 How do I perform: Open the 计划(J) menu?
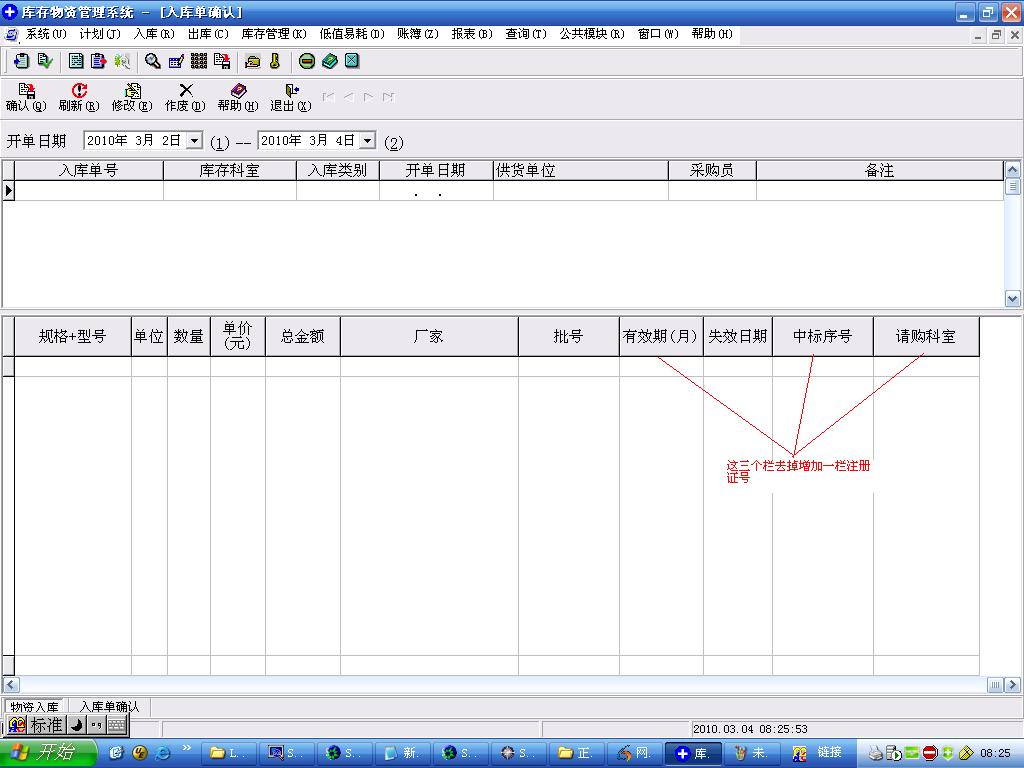point(100,34)
